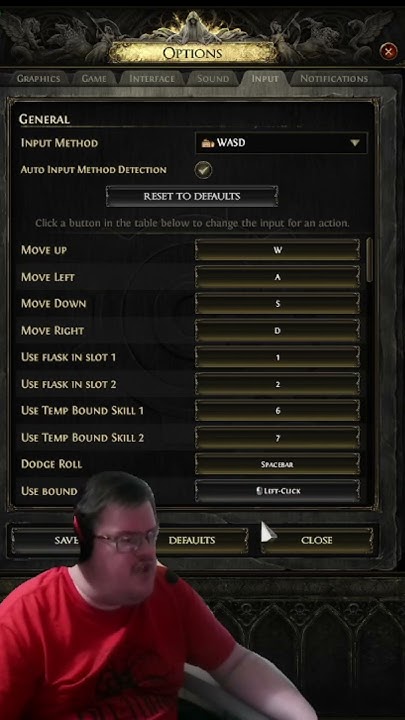Rebind Move Left key A

(277, 277)
